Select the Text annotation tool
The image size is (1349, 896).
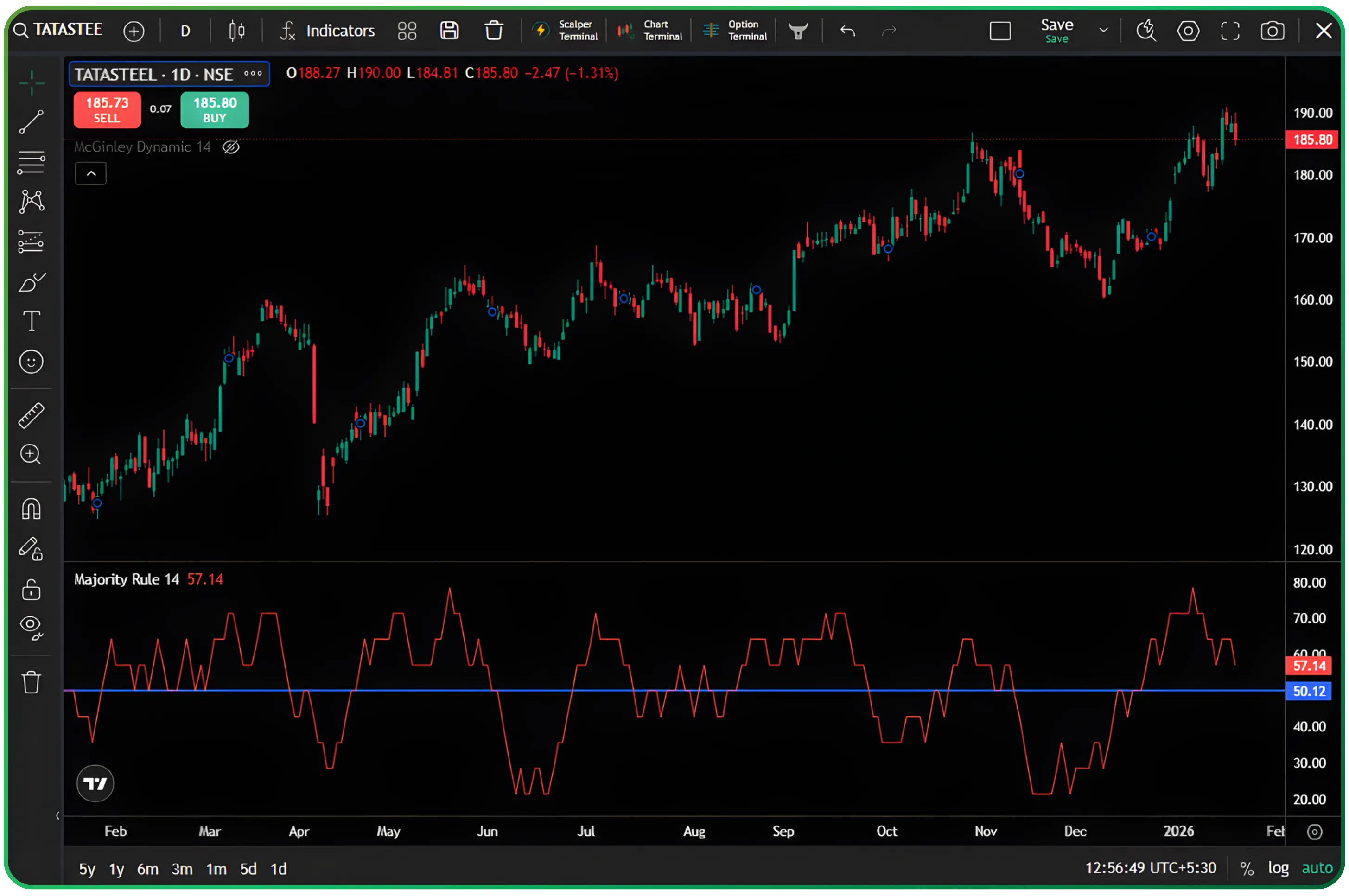coord(31,321)
